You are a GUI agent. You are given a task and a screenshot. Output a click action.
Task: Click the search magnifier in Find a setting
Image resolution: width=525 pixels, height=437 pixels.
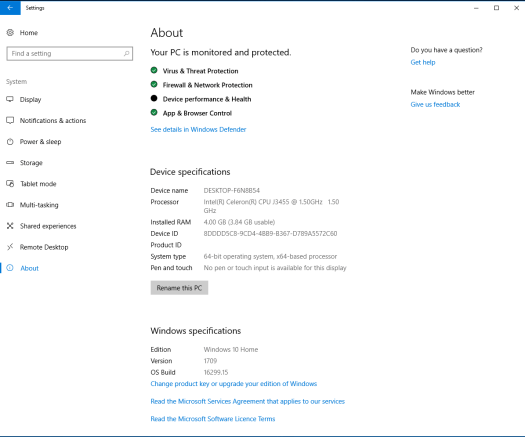127,54
